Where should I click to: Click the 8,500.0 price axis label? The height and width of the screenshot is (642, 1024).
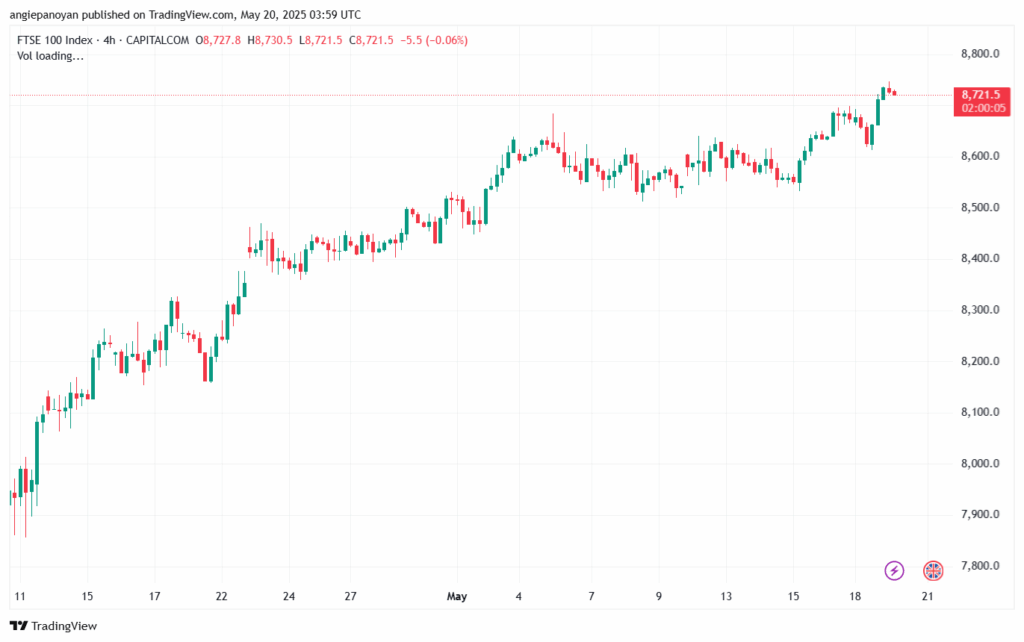980,207
